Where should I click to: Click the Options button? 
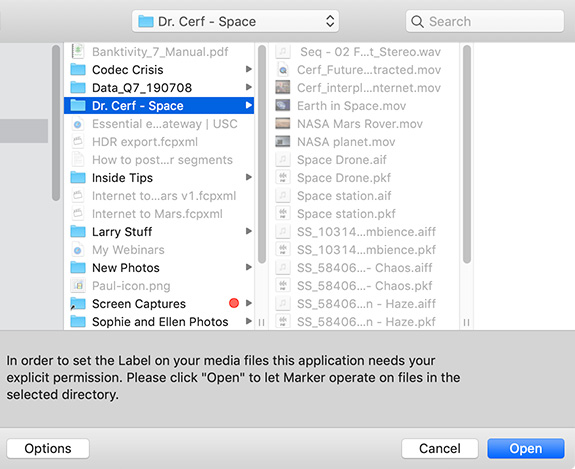point(48,448)
